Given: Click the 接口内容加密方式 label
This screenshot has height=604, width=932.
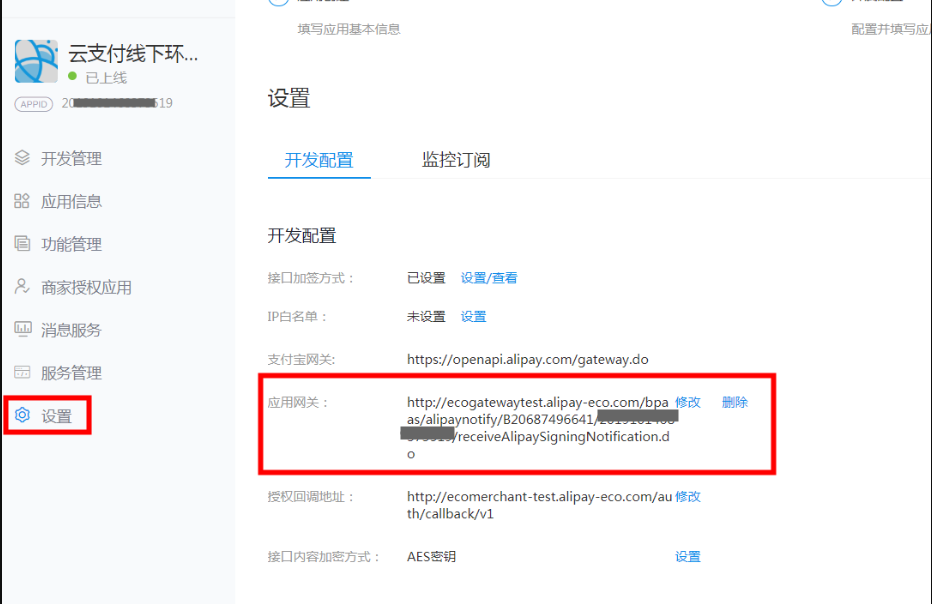Looking at the screenshot, I should [x=324, y=556].
